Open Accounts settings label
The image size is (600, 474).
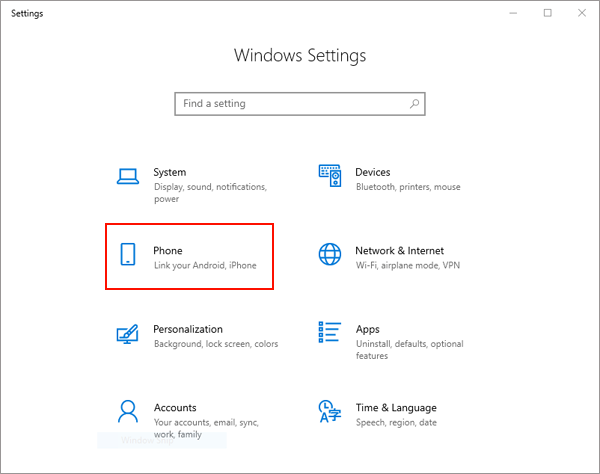[x=174, y=408]
